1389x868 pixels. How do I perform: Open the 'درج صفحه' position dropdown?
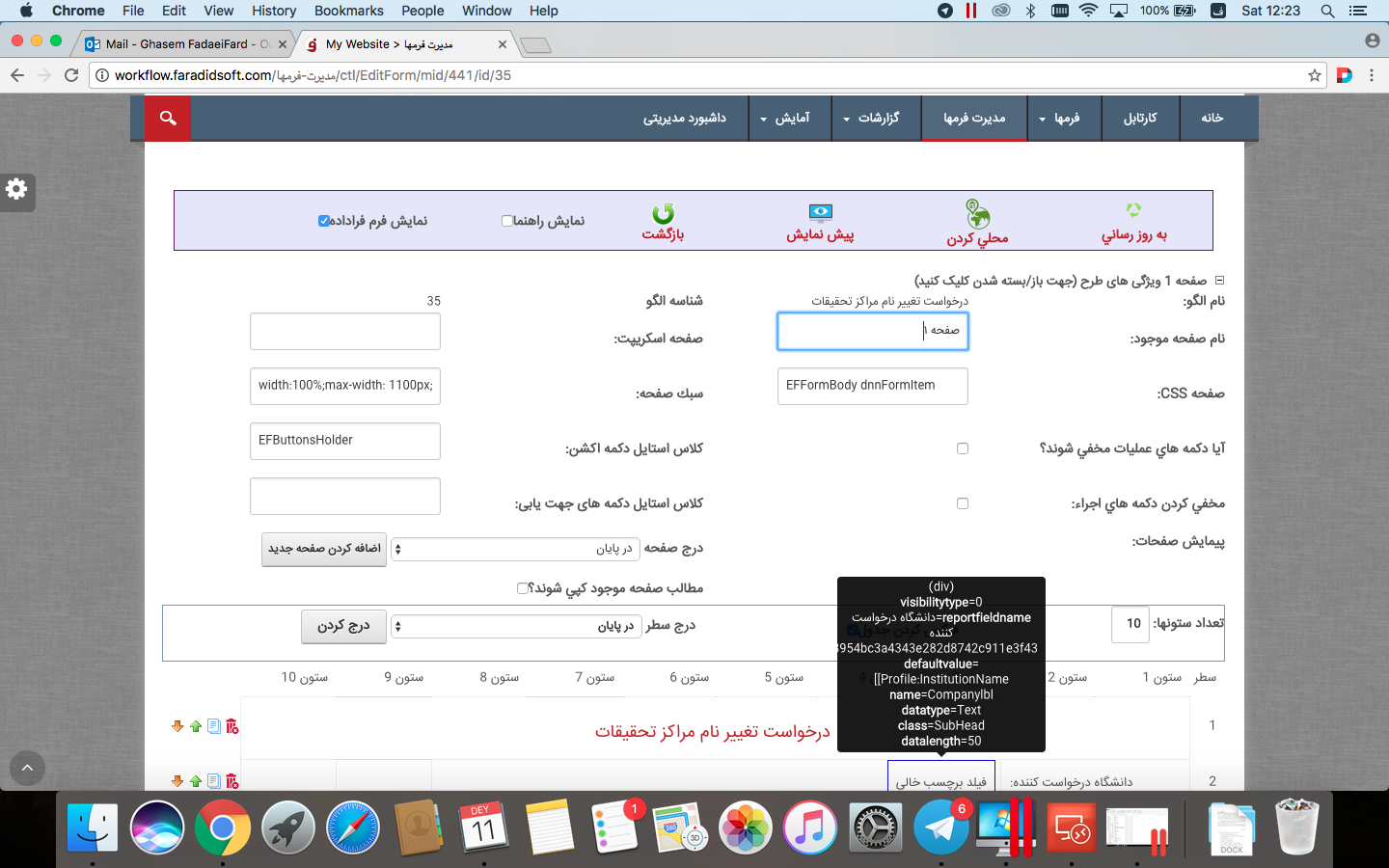(514, 549)
